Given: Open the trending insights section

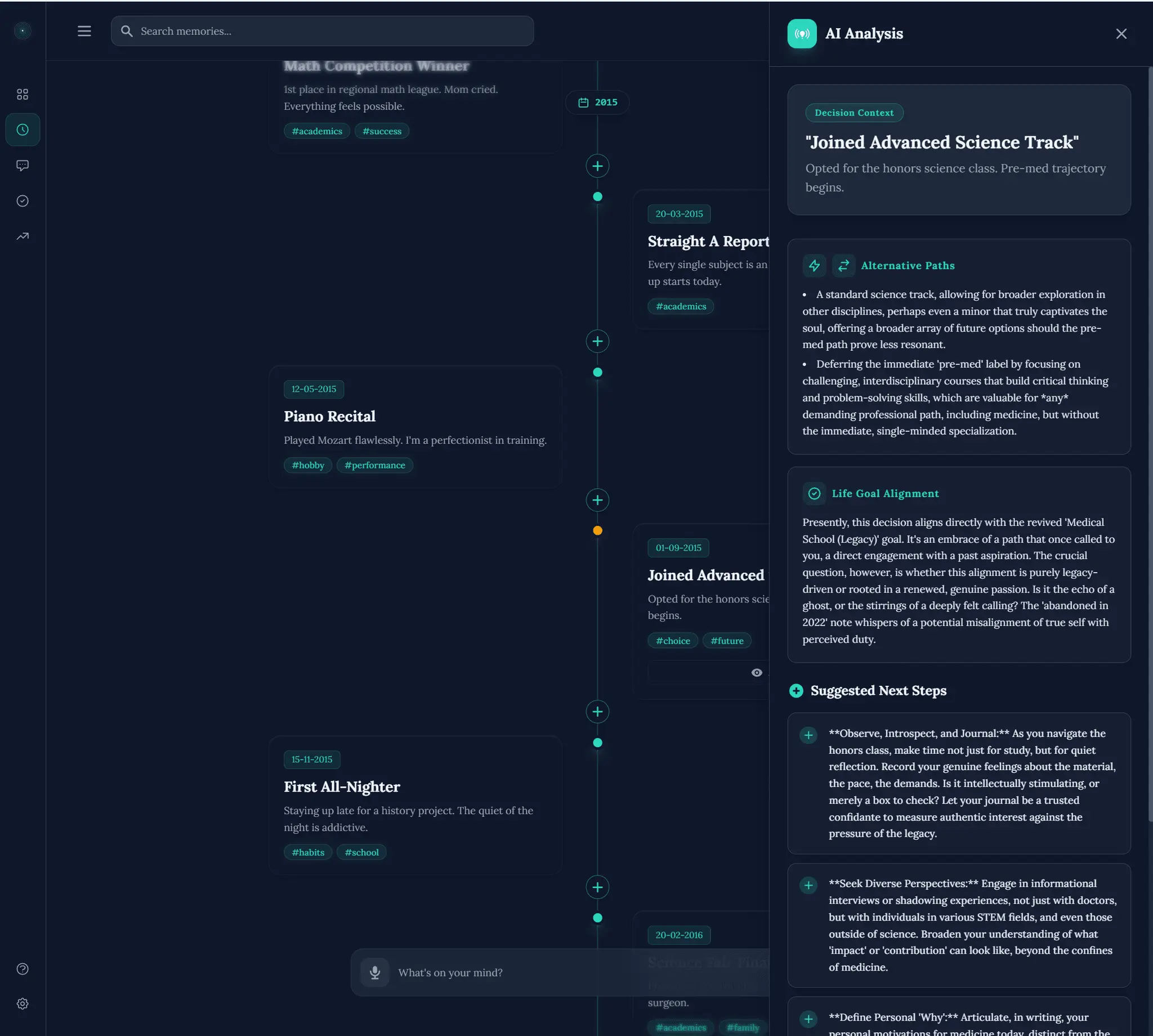Looking at the screenshot, I should coord(23,236).
